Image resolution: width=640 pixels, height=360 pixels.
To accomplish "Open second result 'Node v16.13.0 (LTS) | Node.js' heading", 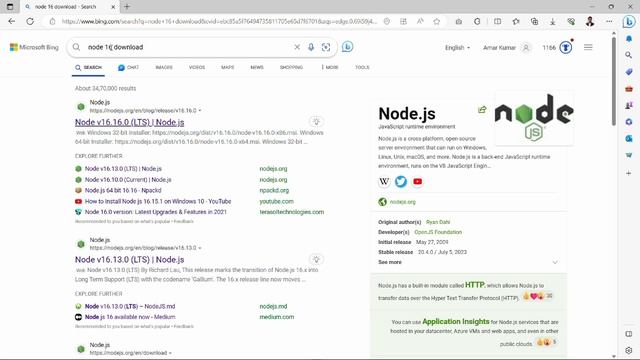I will pyautogui.click(x=129, y=260).
